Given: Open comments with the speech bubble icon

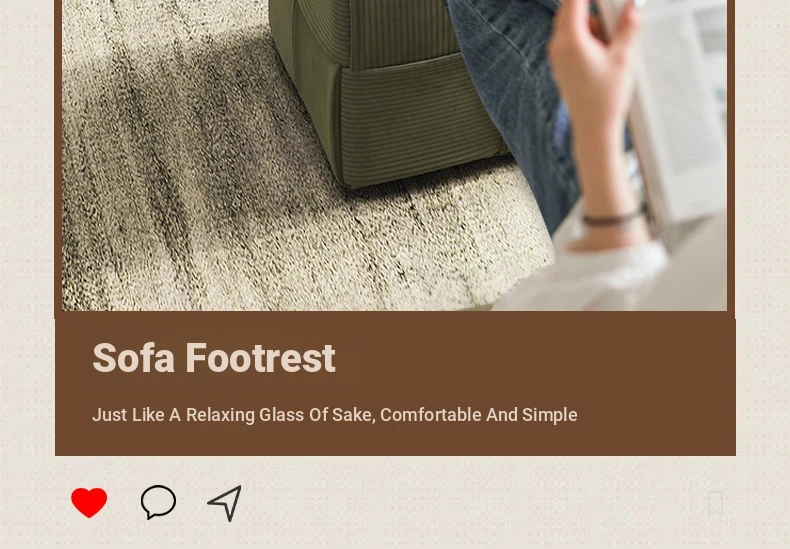Looking at the screenshot, I should pyautogui.click(x=158, y=502).
